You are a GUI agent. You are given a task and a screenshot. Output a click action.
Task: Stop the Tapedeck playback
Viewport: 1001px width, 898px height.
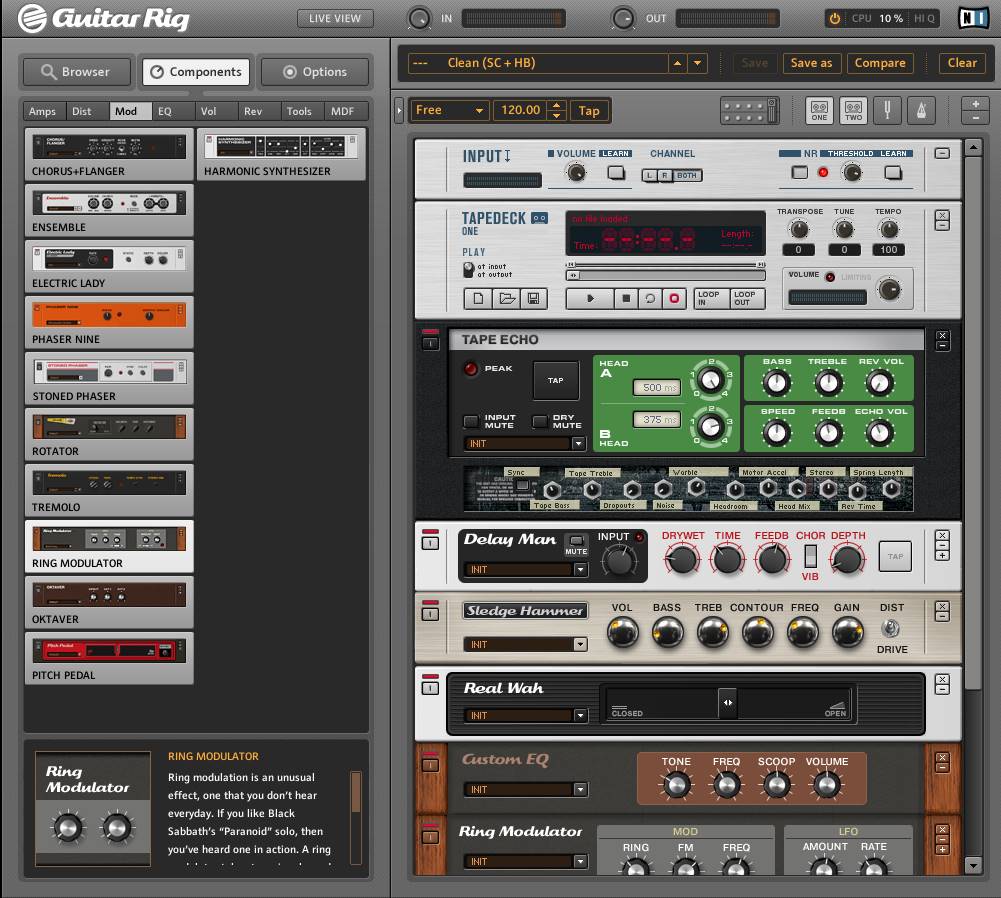tap(626, 298)
